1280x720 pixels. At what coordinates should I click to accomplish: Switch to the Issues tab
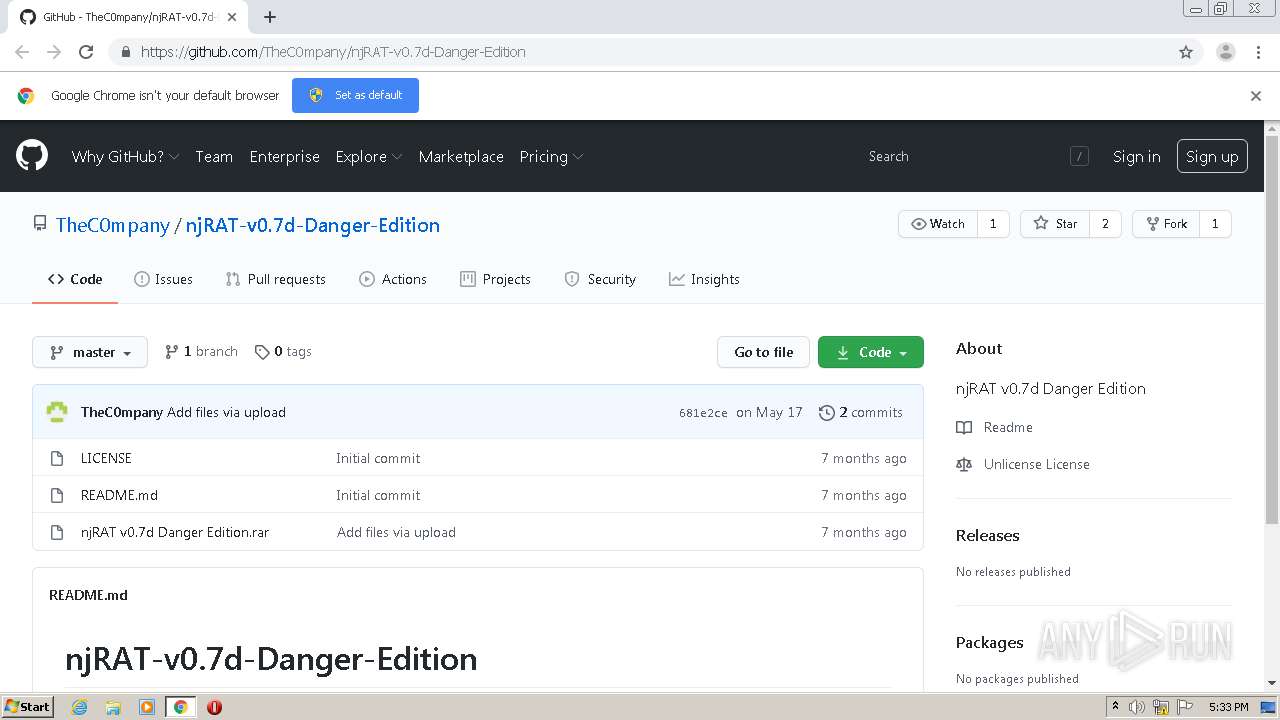tap(163, 279)
